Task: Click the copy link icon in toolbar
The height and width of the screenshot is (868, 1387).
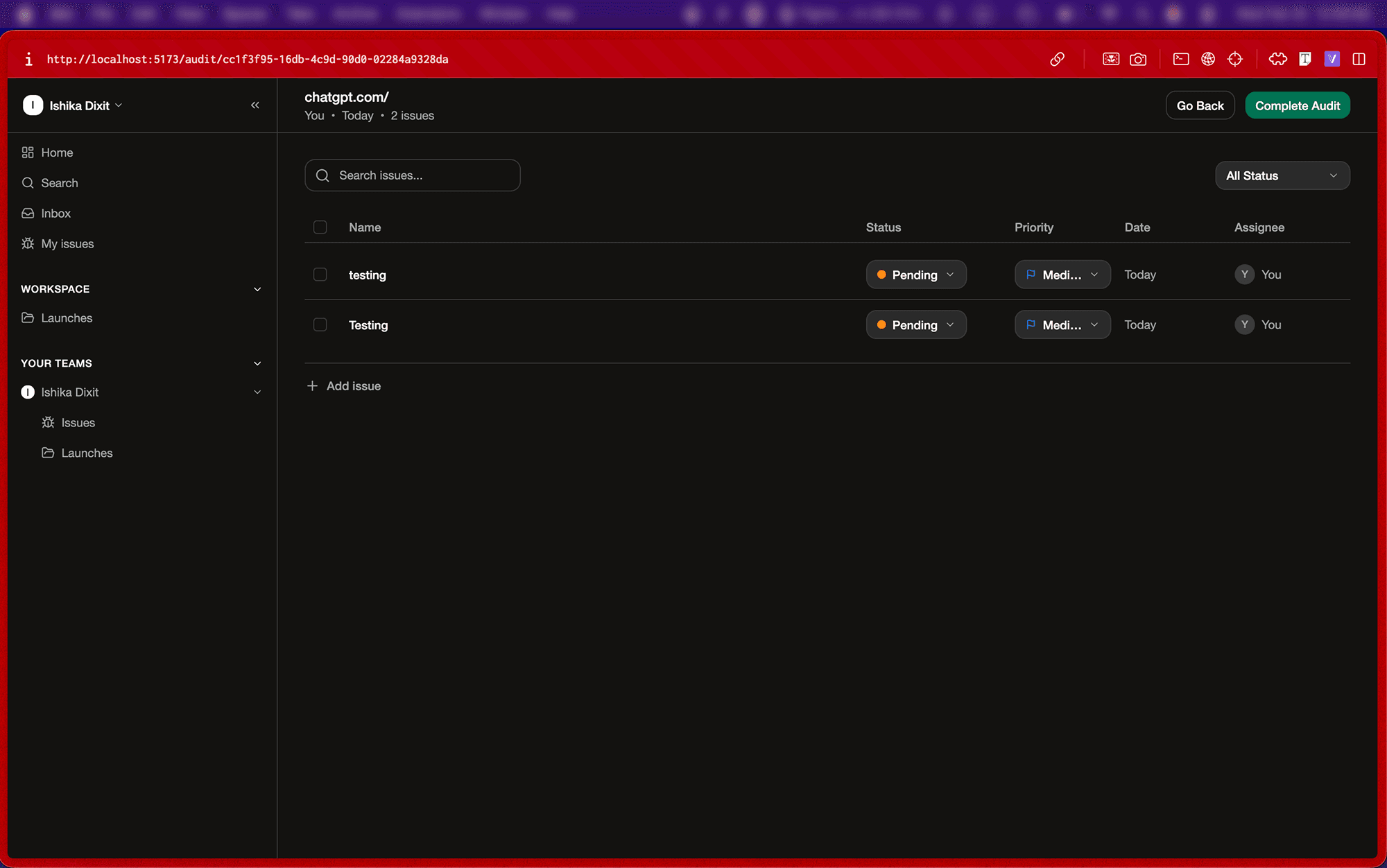Action: coord(1057,60)
